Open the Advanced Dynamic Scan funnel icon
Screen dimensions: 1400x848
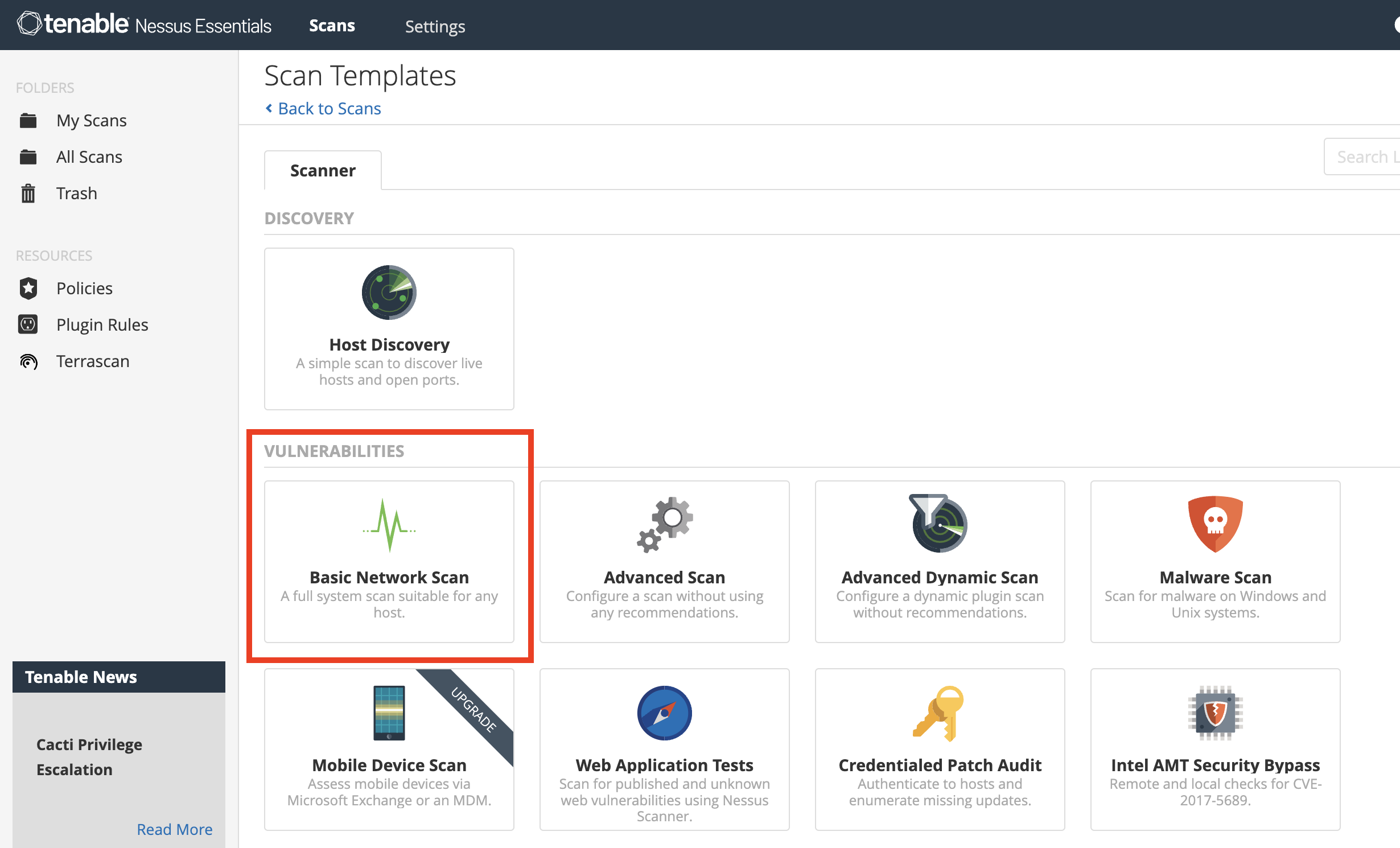tap(939, 523)
